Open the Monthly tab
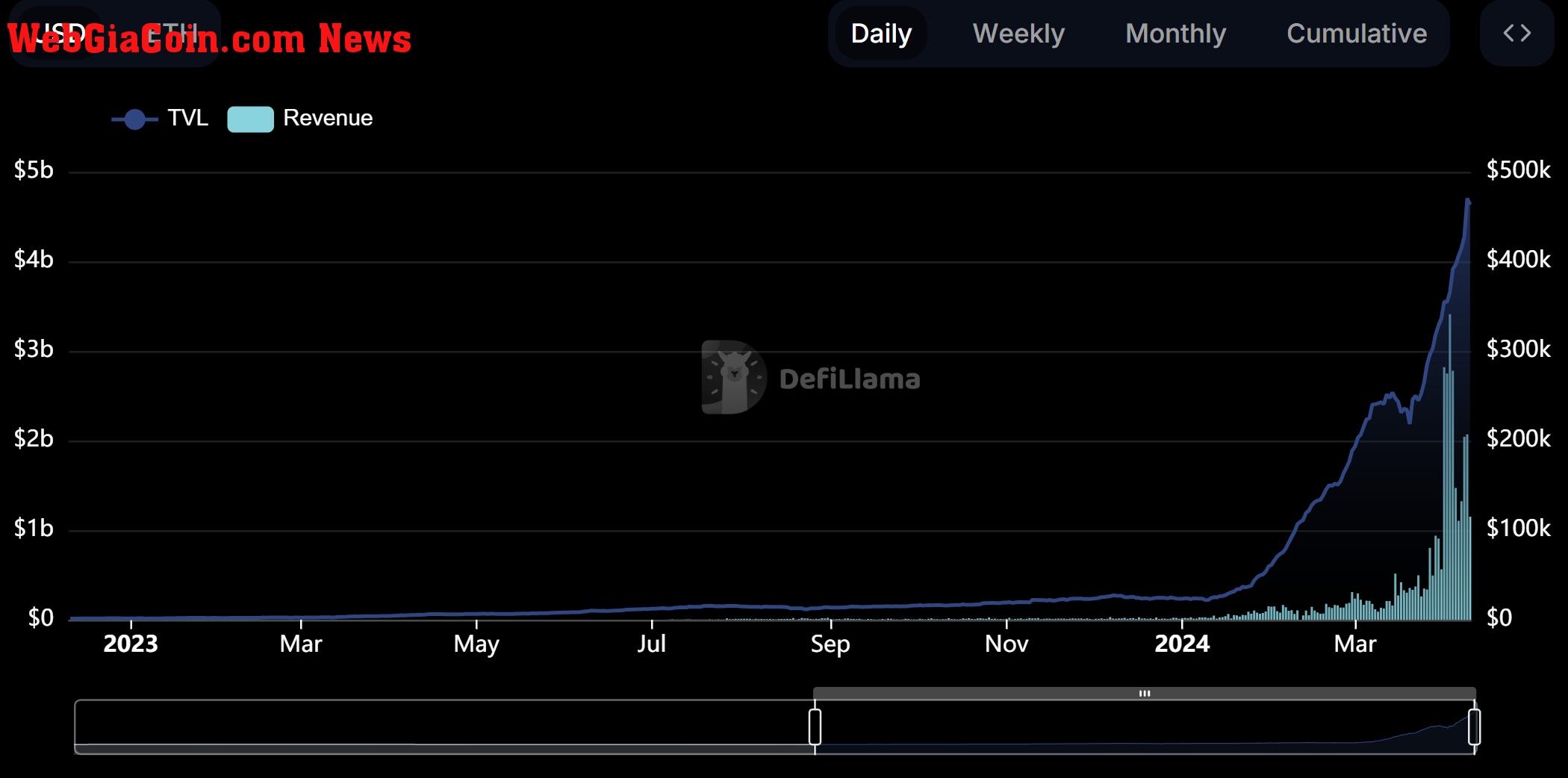The width and height of the screenshot is (1568, 778). tap(1175, 34)
